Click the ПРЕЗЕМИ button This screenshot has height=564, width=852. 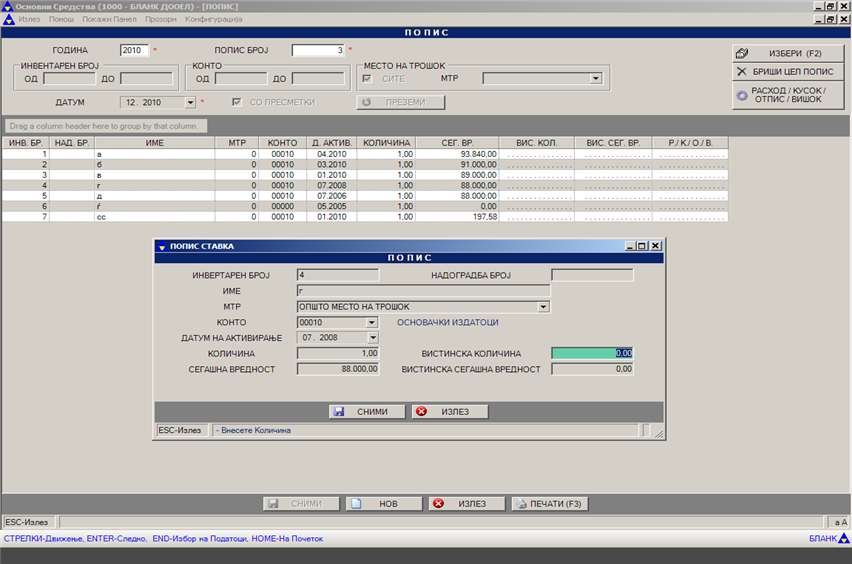click(401, 102)
